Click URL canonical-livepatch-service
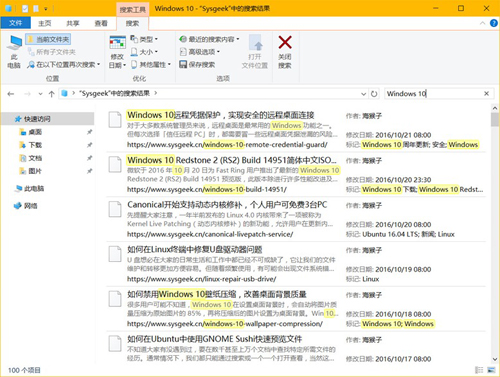The image size is (500, 377). [210, 234]
